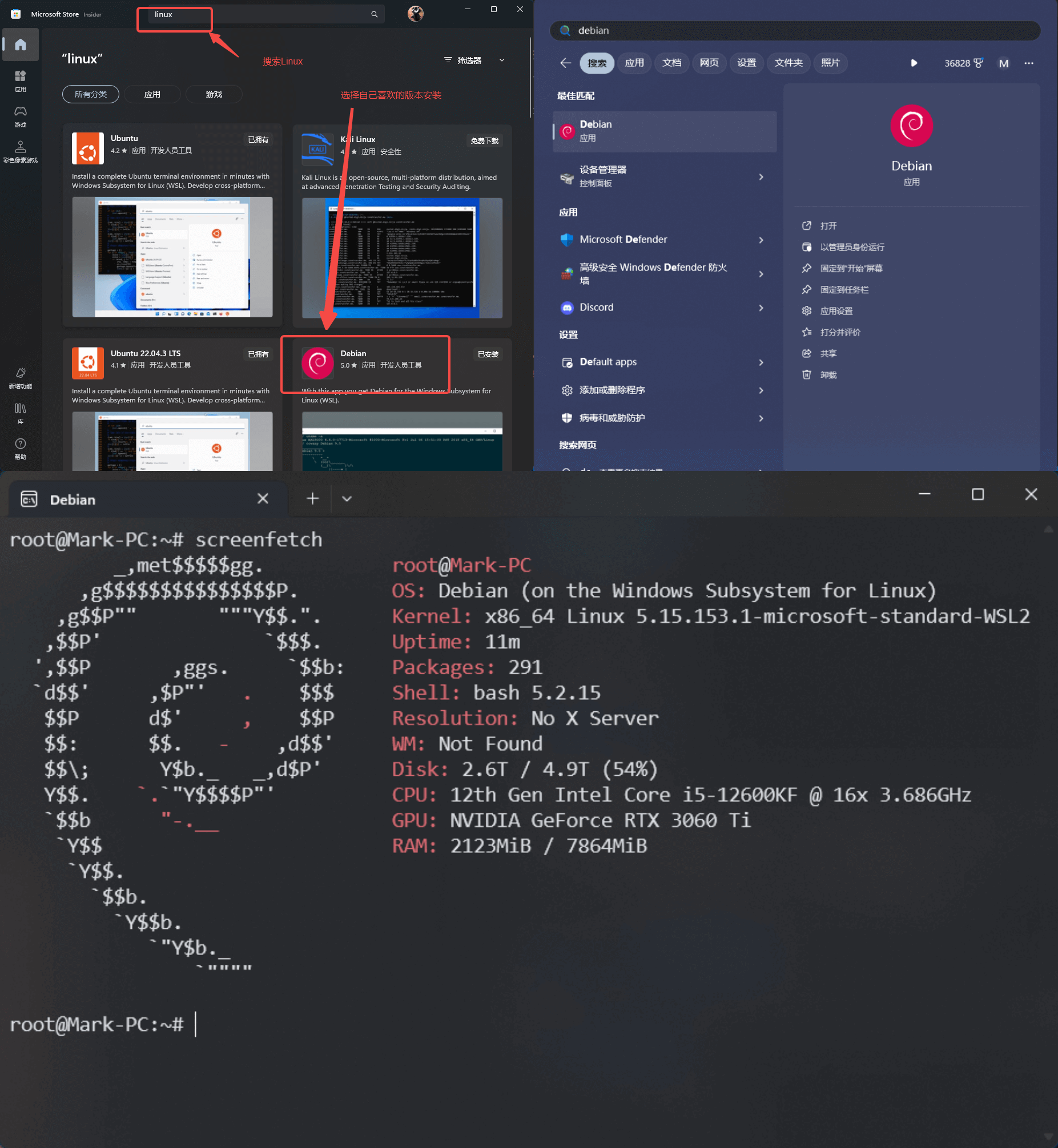This screenshot has width=1058, height=1148.
Task: Switch to Photos tab in search panel
Action: pos(830,63)
